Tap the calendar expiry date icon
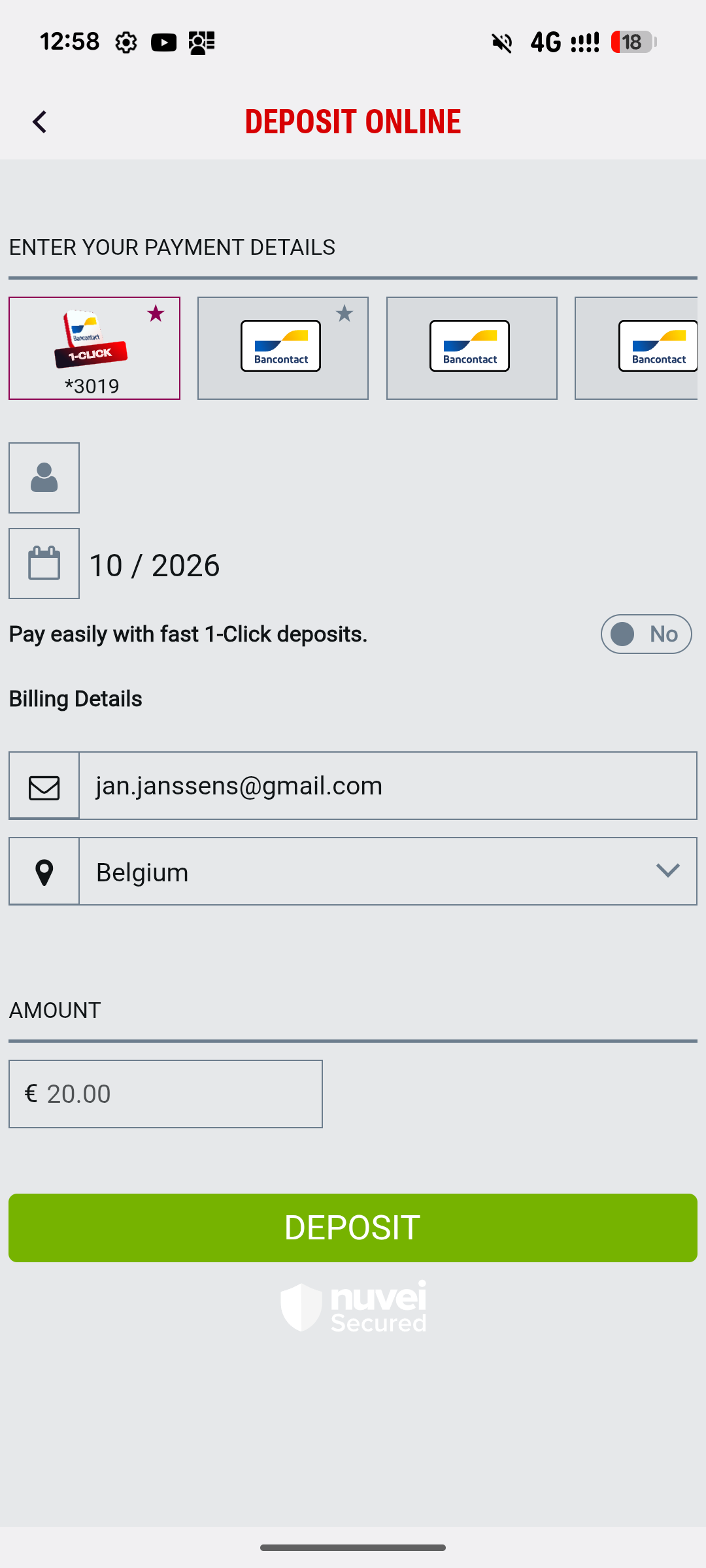 tap(44, 564)
